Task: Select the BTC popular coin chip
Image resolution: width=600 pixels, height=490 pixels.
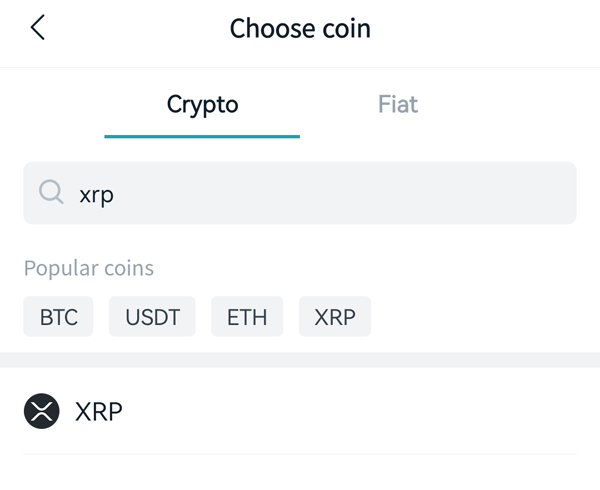Action: click(x=58, y=316)
